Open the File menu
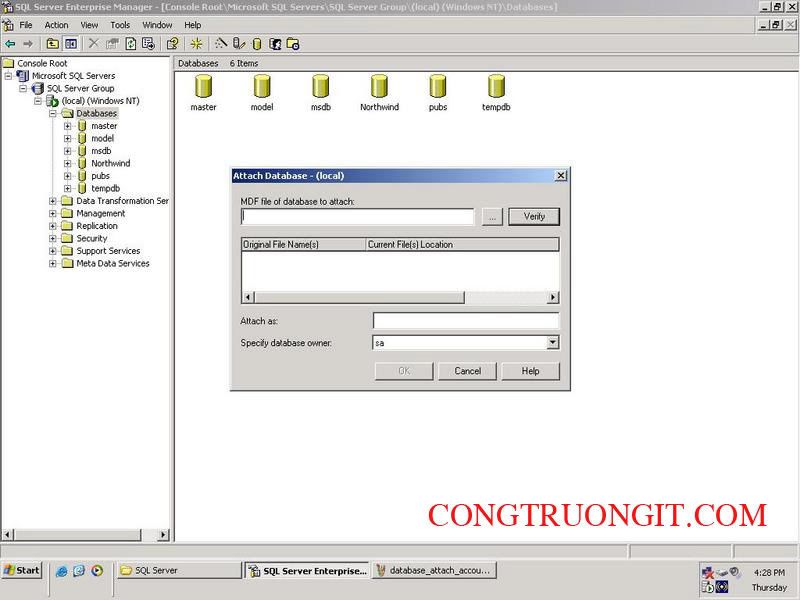800x600 pixels. tap(26, 25)
